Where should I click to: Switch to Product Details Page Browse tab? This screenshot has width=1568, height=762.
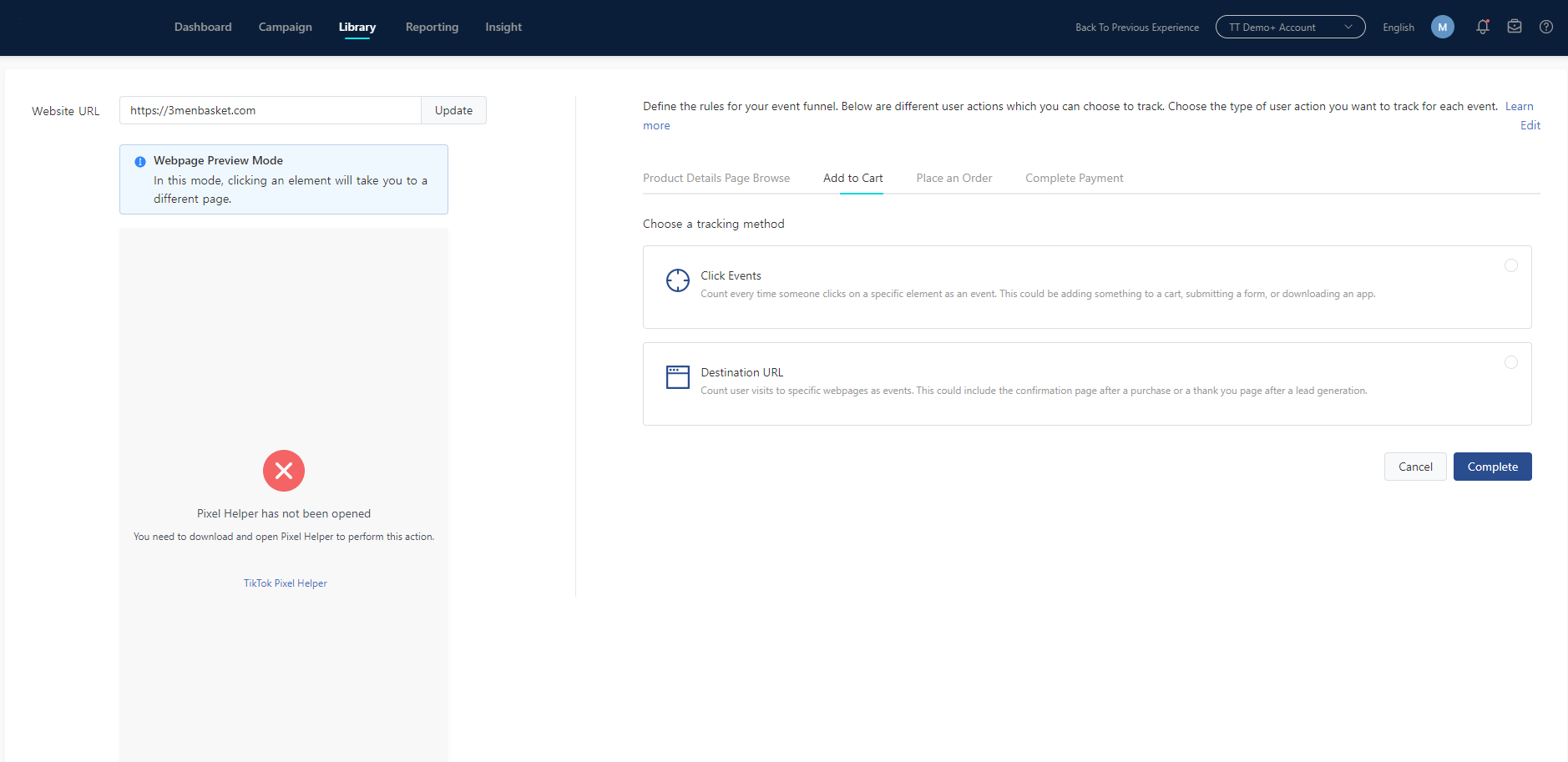coord(716,178)
